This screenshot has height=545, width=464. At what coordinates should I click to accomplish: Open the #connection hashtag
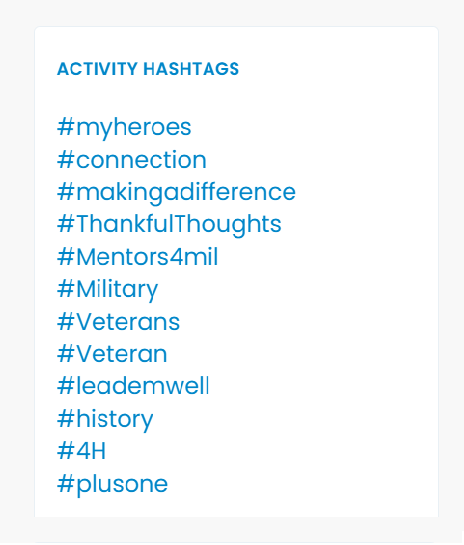tap(132, 160)
